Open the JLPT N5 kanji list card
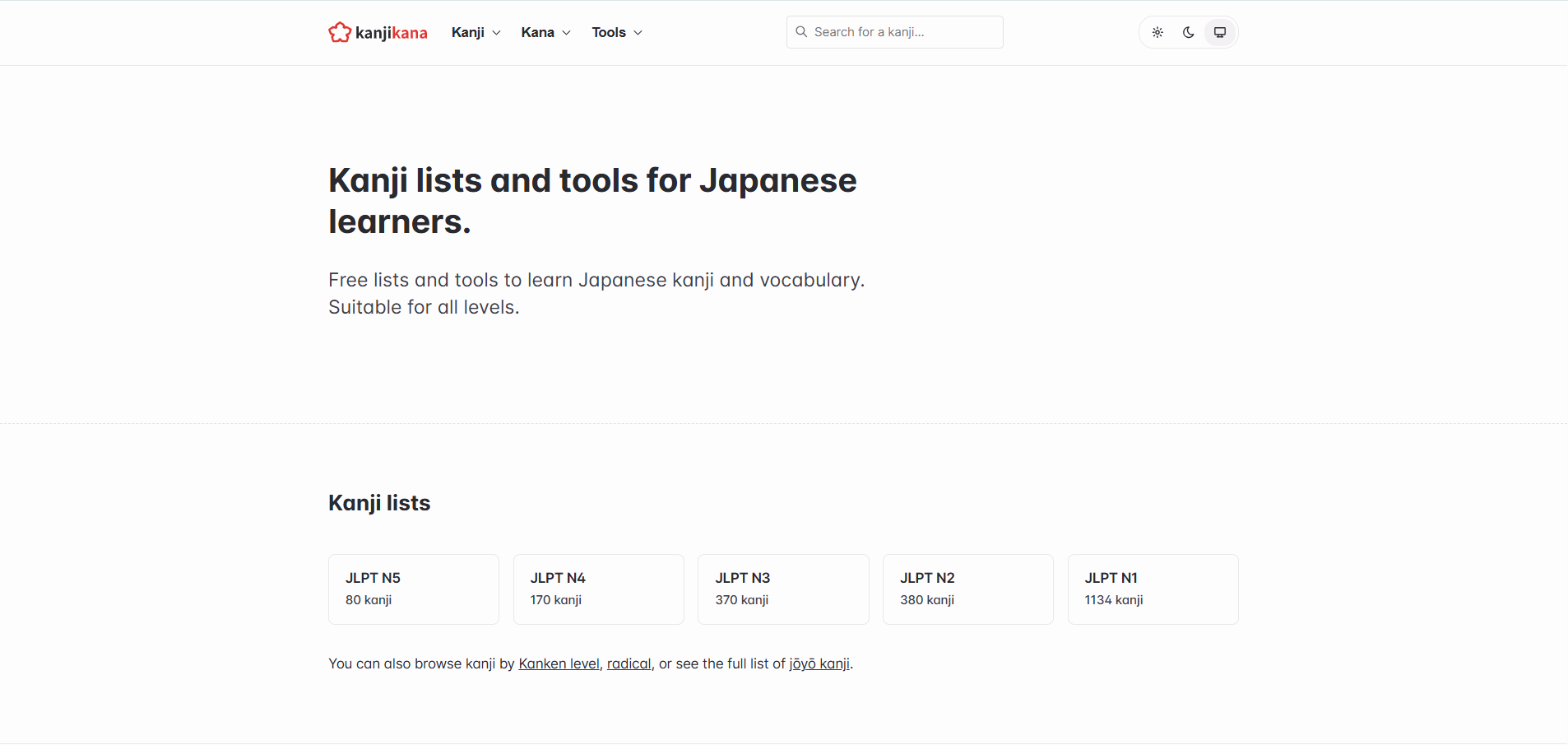Viewport: 1568px width, 745px height. [x=414, y=589]
